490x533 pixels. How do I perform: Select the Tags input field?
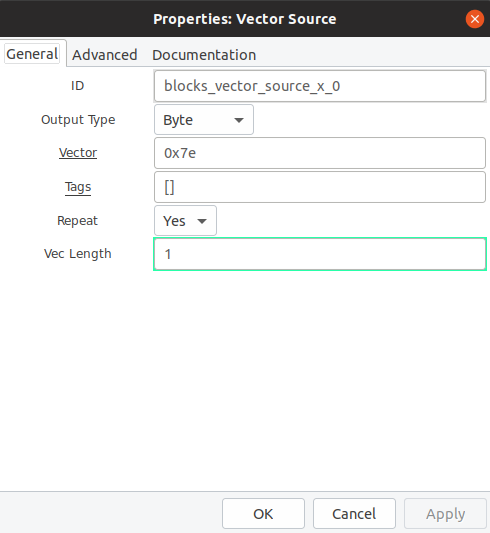[x=320, y=187]
